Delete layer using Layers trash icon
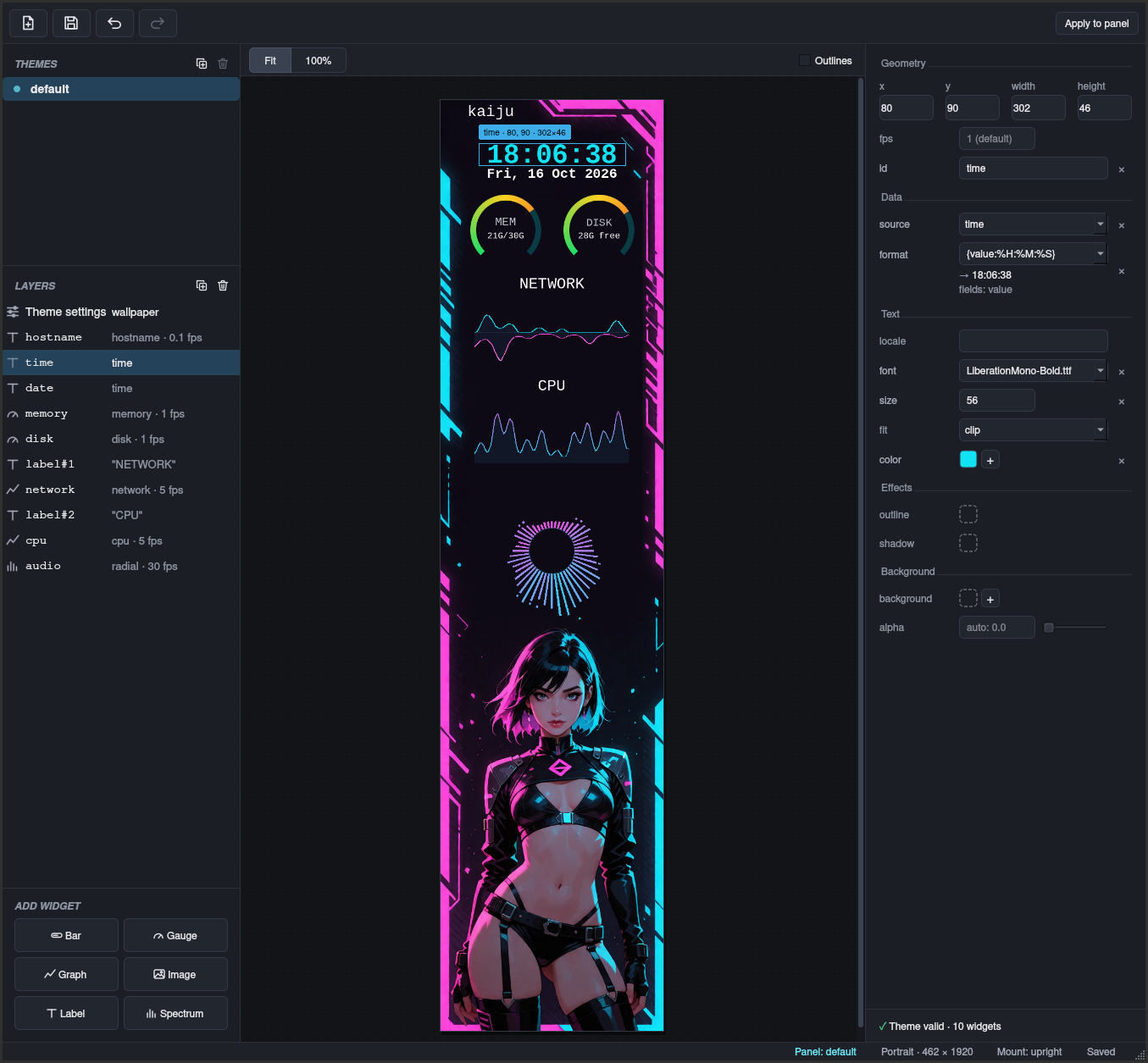 (223, 285)
